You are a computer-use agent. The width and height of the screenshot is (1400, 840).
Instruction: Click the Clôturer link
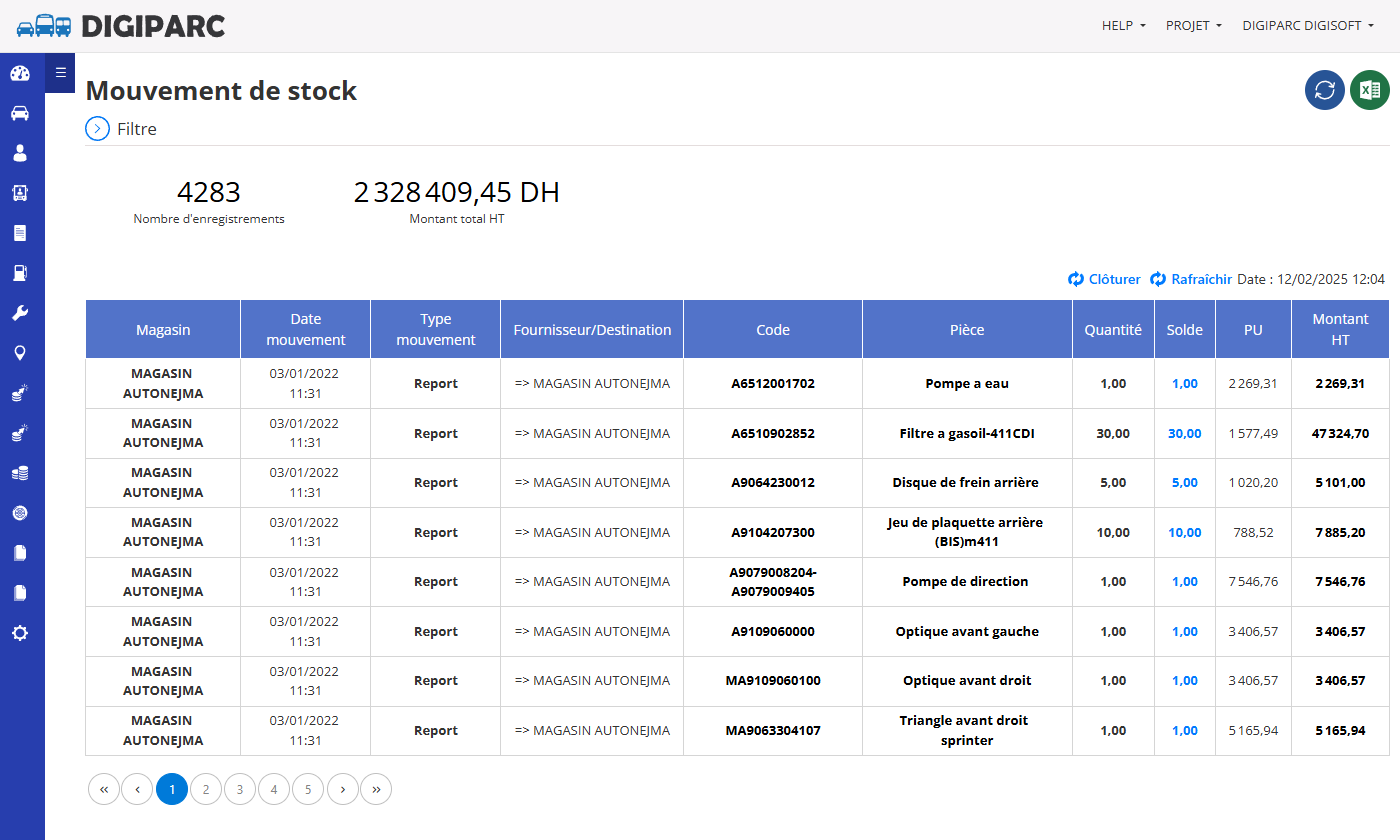point(1105,279)
